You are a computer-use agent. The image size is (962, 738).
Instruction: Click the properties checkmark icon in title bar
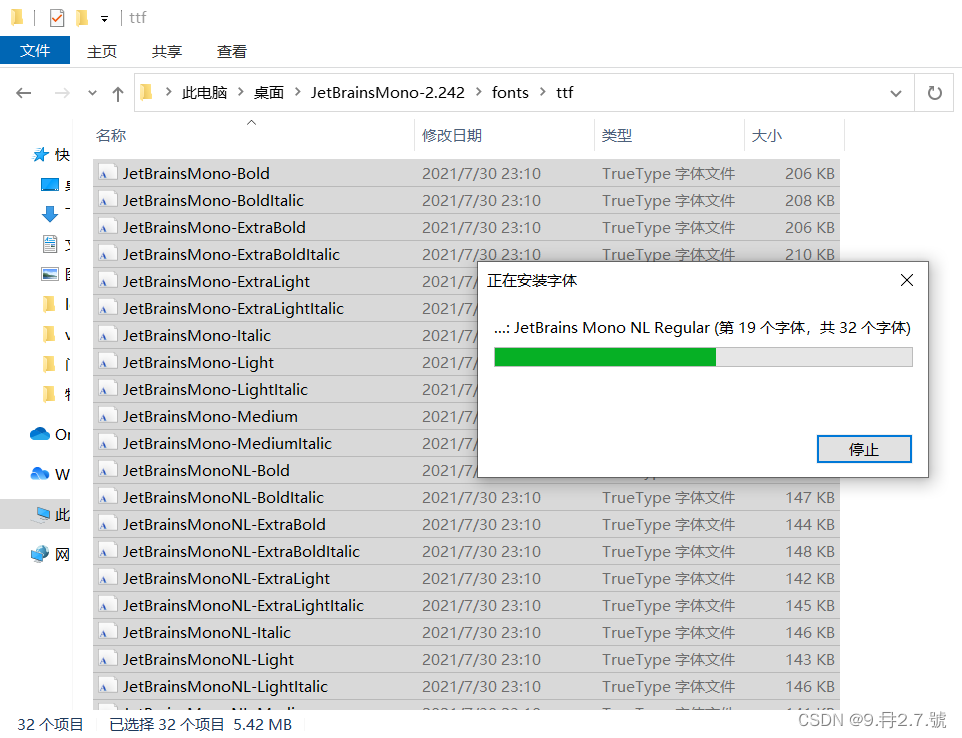[57, 18]
